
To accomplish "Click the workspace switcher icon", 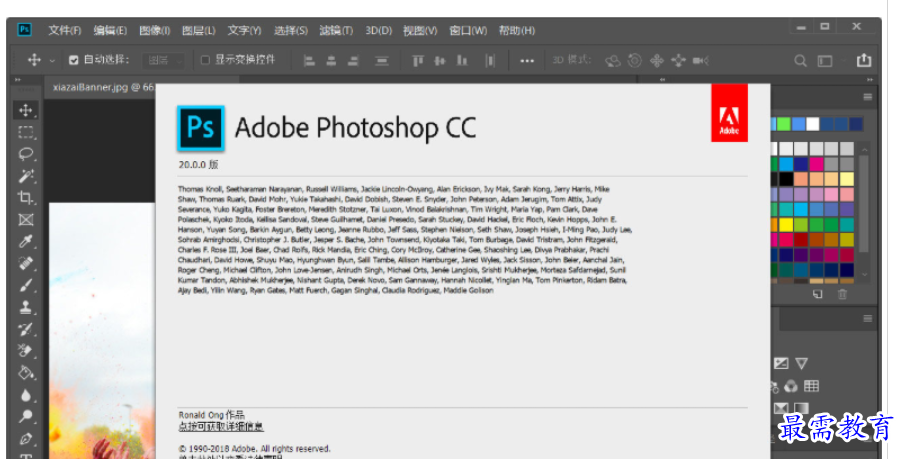I will pyautogui.click(x=825, y=60).
